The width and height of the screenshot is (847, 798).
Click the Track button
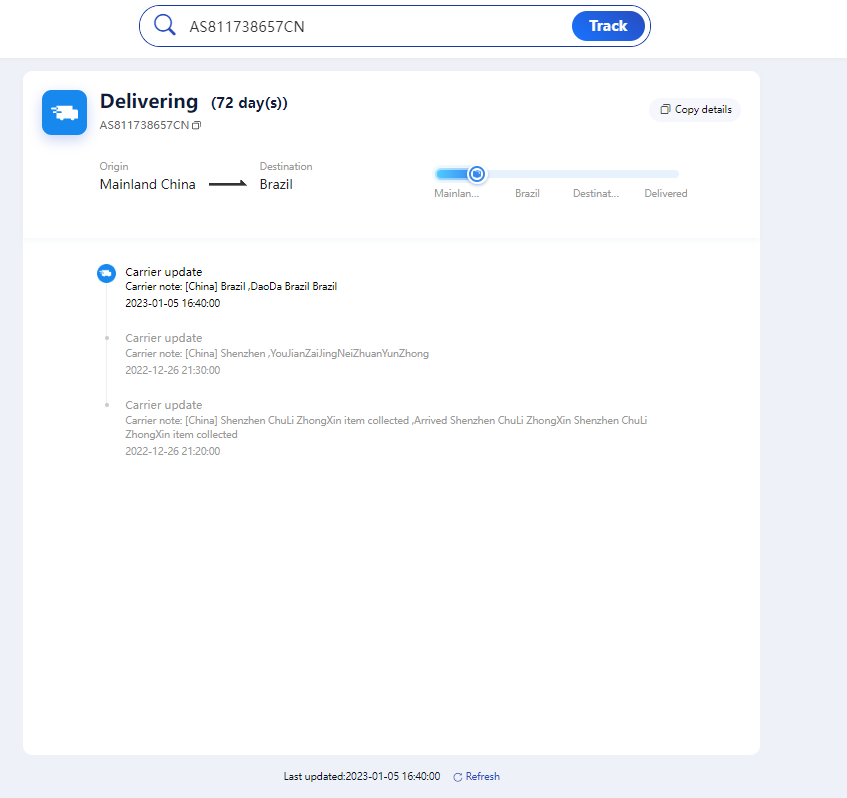tap(608, 26)
